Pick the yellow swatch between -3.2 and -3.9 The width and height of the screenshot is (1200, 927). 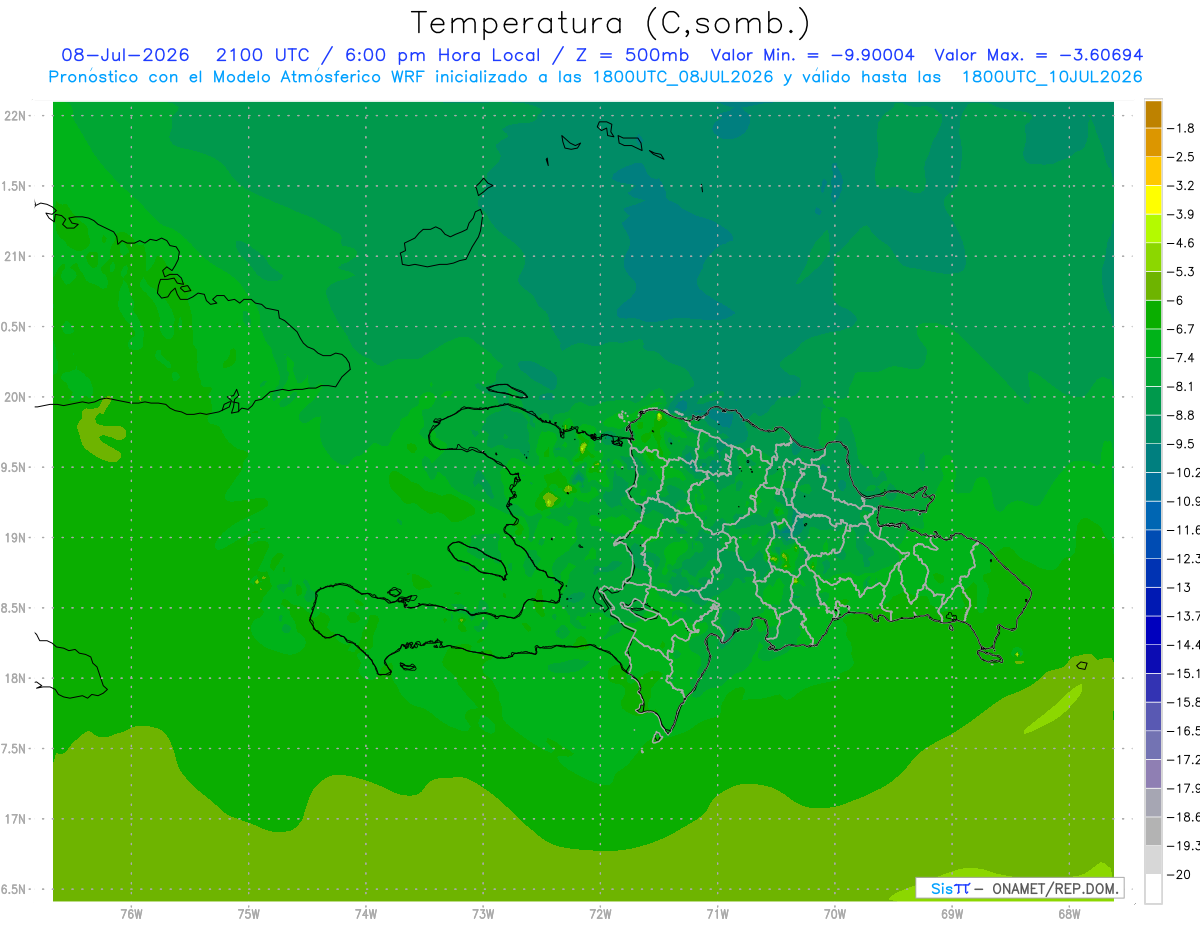click(1153, 200)
